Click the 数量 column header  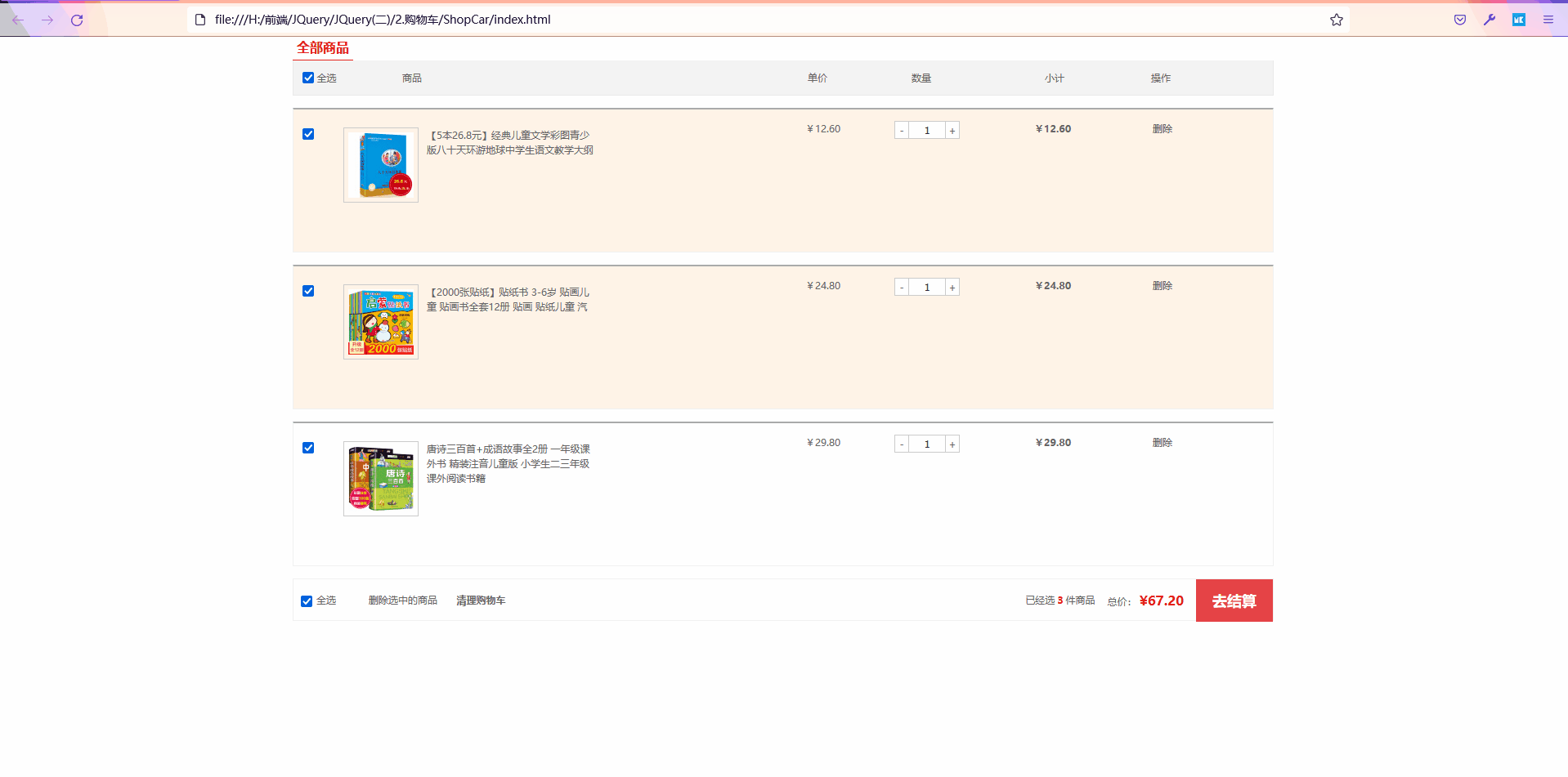pos(921,78)
